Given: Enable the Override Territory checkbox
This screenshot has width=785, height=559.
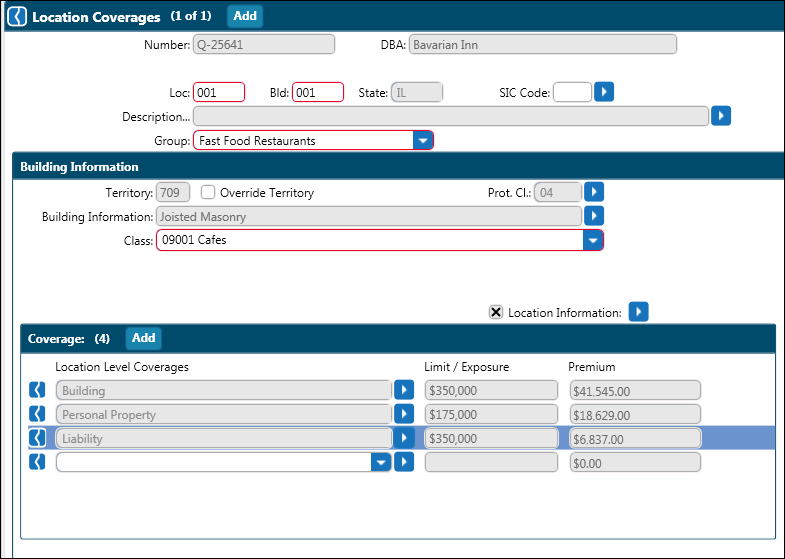Looking at the screenshot, I should pyautogui.click(x=209, y=192).
